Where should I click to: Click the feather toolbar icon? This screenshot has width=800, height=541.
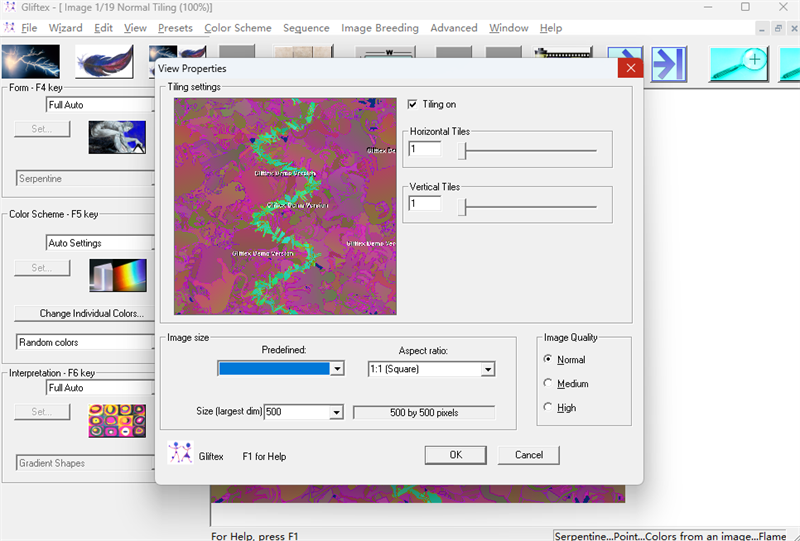pos(105,61)
